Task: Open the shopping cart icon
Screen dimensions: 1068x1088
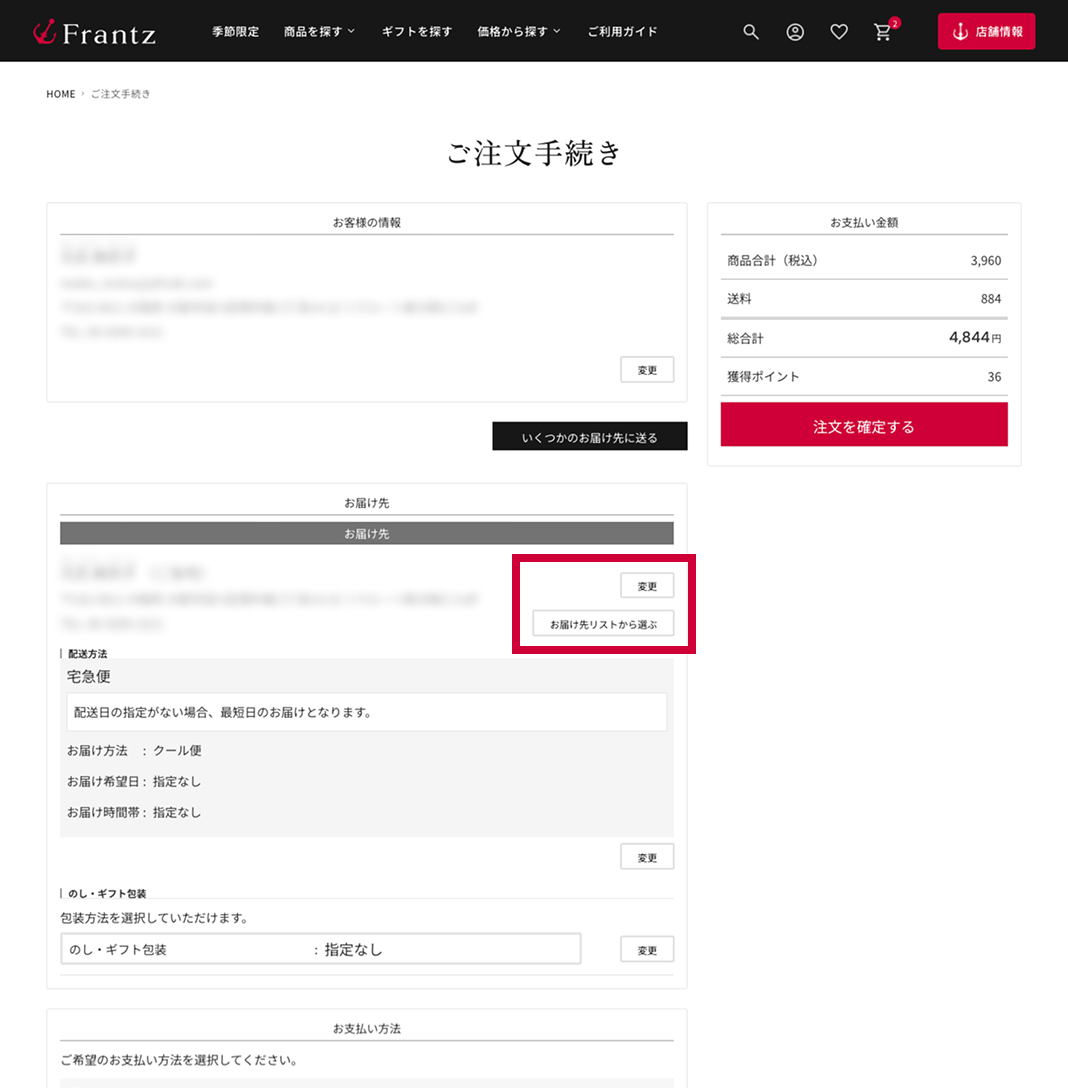Action: (x=883, y=32)
